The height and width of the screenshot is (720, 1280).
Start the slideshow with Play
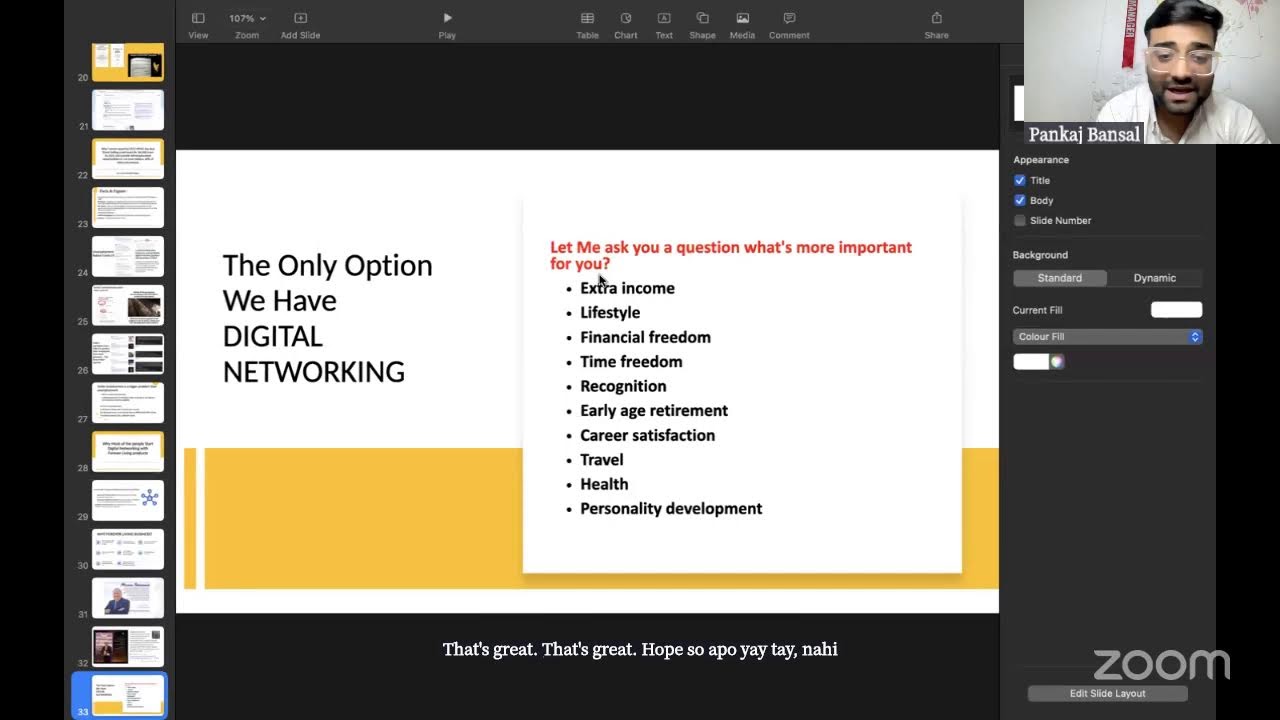tap(447, 25)
